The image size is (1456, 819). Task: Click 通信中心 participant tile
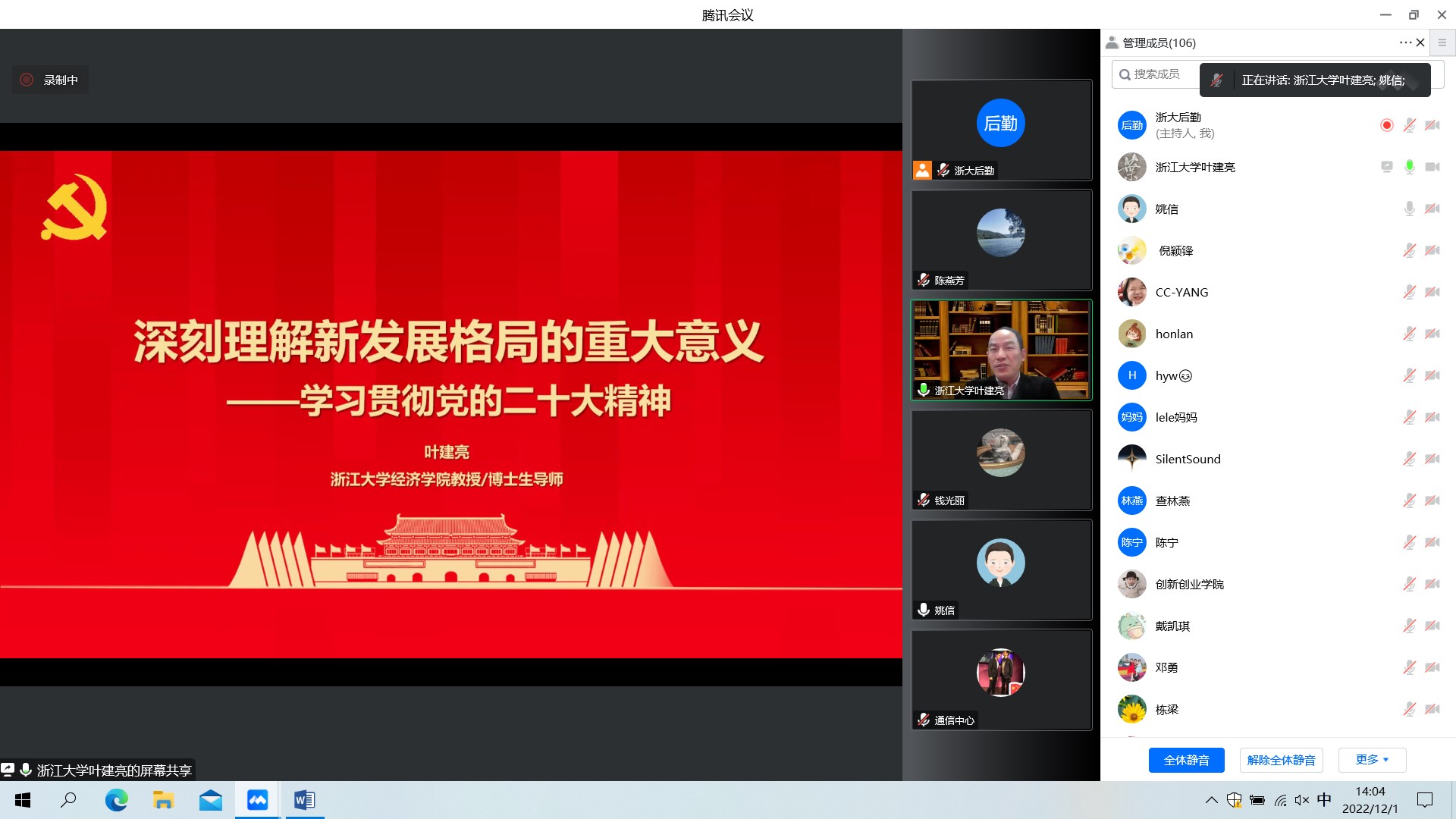pyautogui.click(x=1001, y=679)
